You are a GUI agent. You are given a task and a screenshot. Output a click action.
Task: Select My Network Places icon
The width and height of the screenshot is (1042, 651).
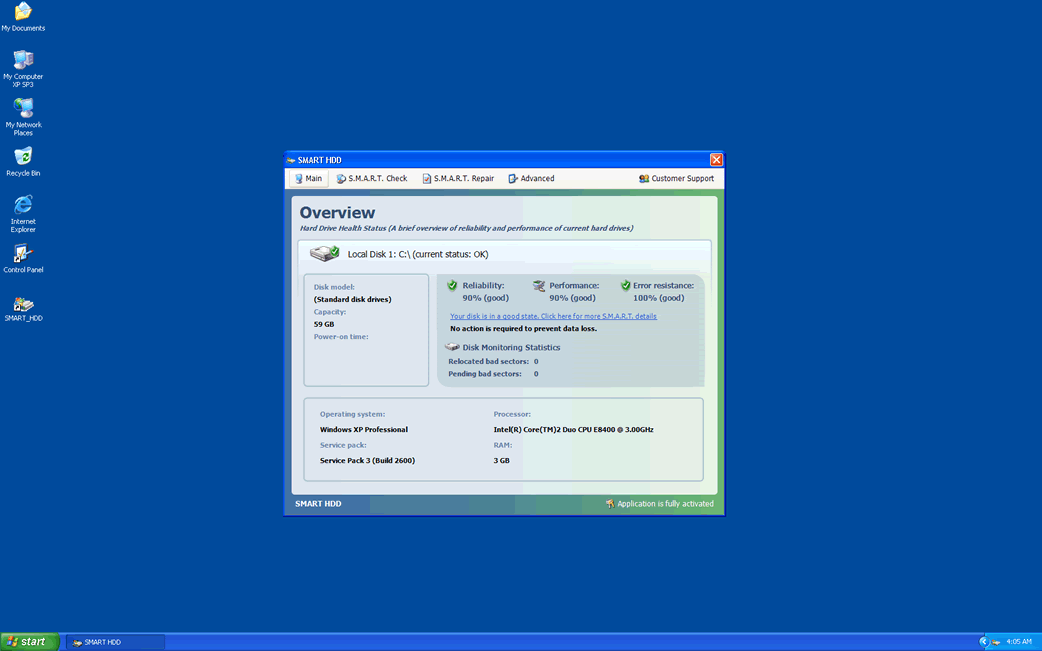23,108
